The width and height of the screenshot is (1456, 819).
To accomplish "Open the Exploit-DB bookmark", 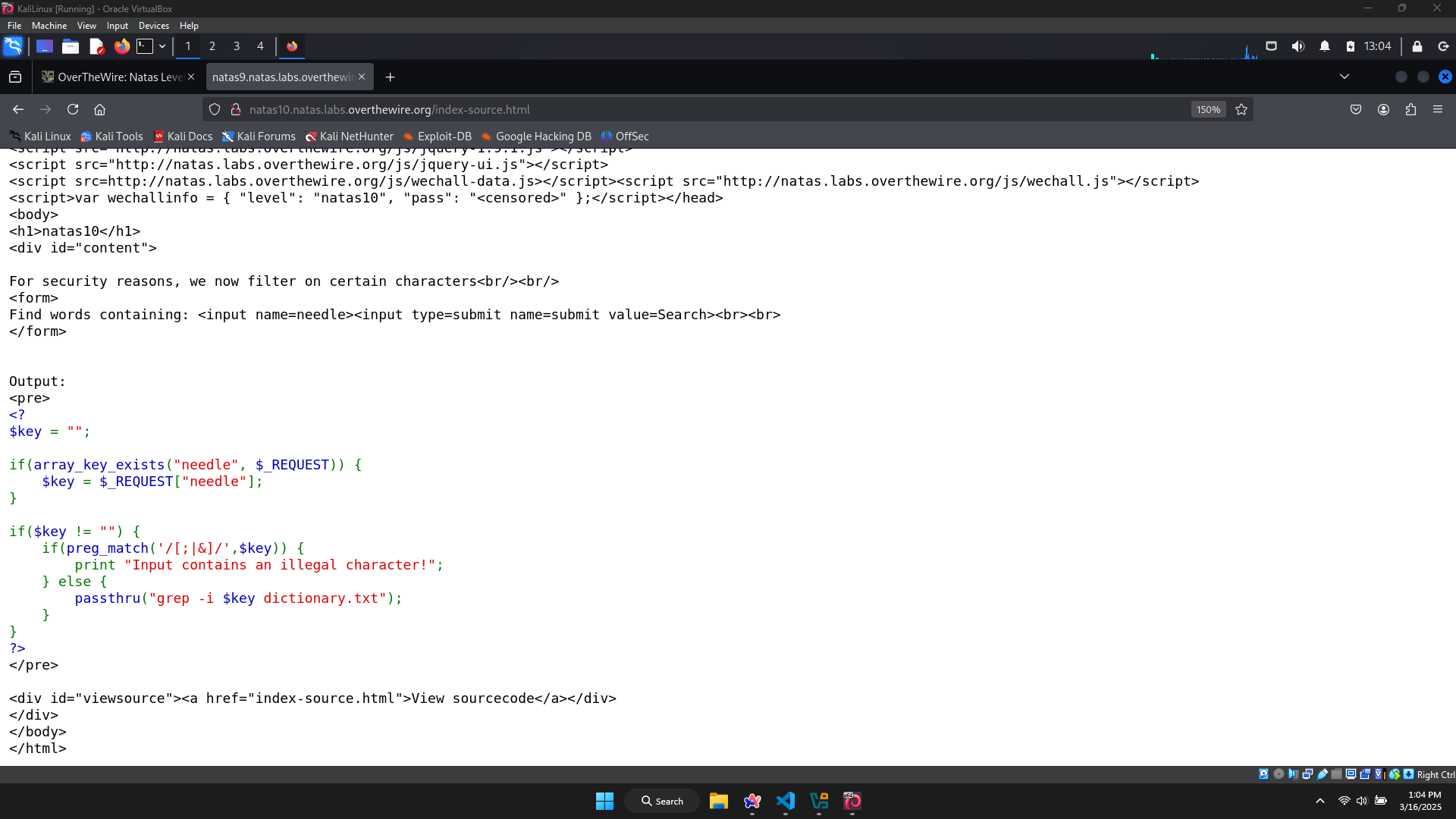I will pos(437,136).
